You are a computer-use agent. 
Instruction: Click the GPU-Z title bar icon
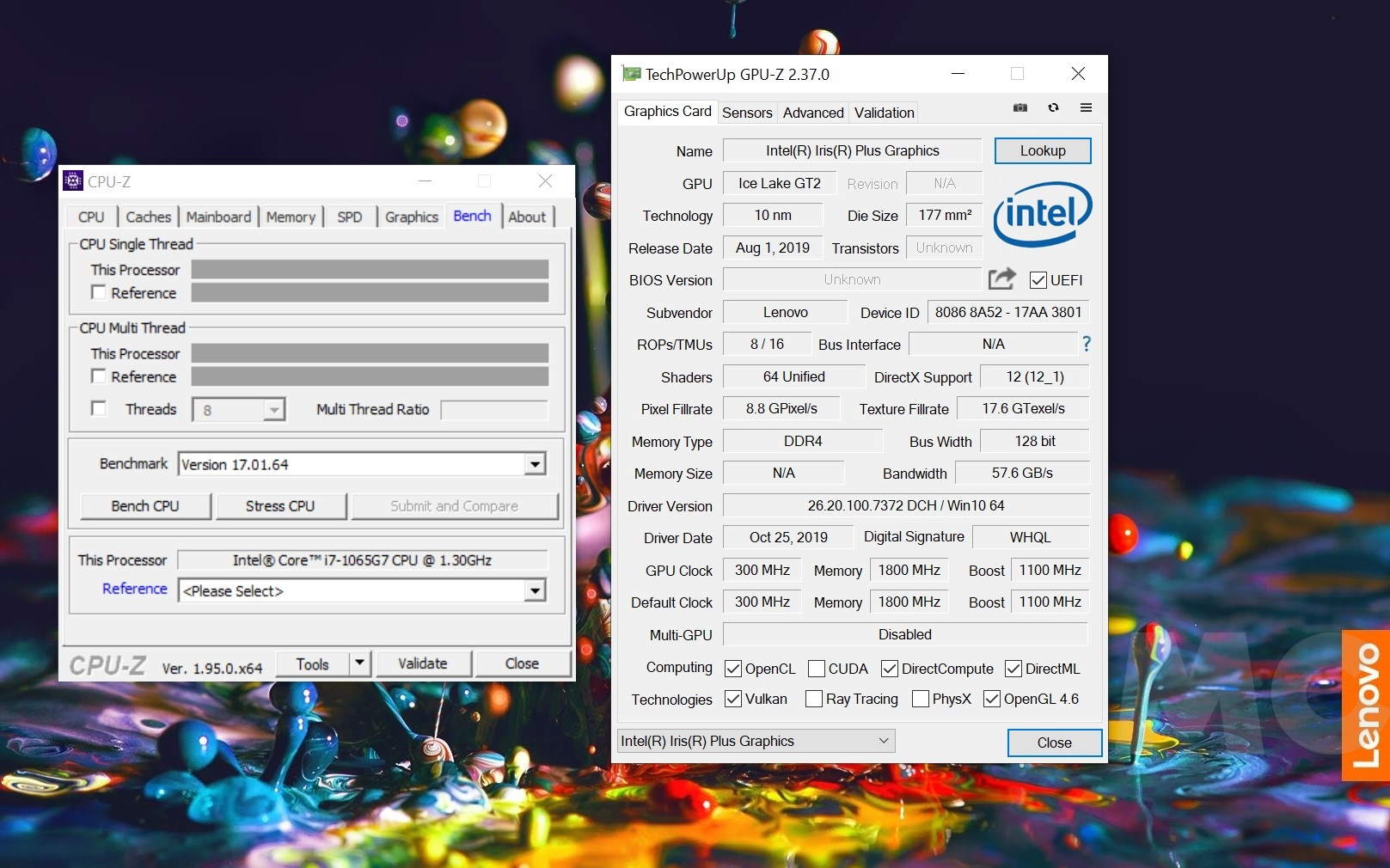(632, 74)
